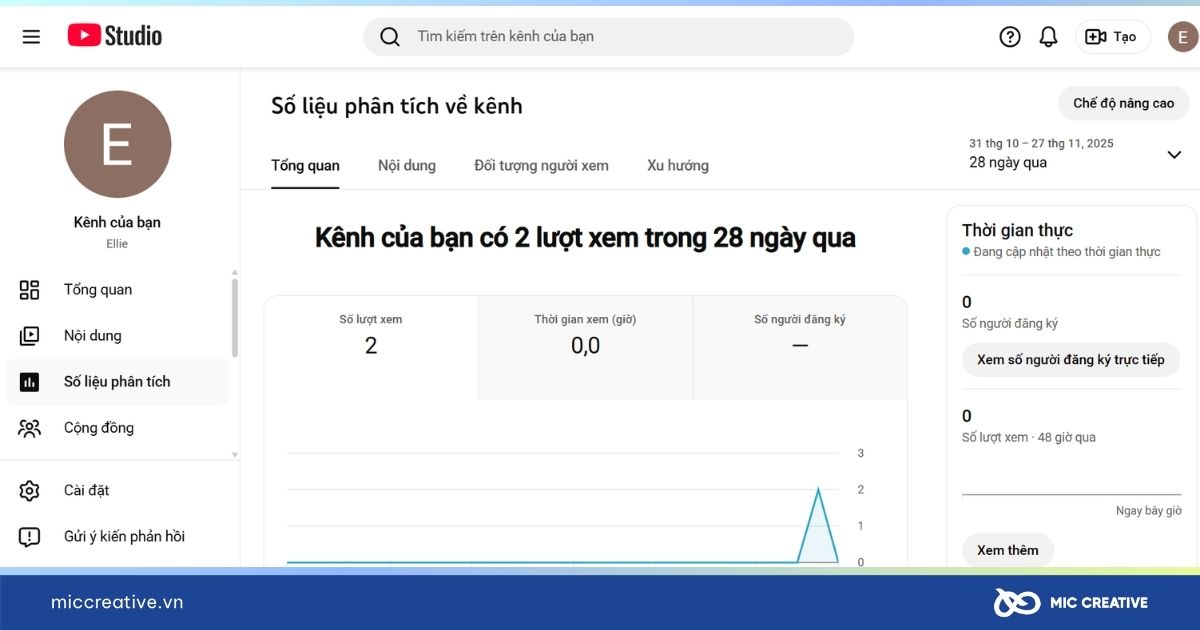Switch to the Đối tượng người xem tab

point(541,165)
